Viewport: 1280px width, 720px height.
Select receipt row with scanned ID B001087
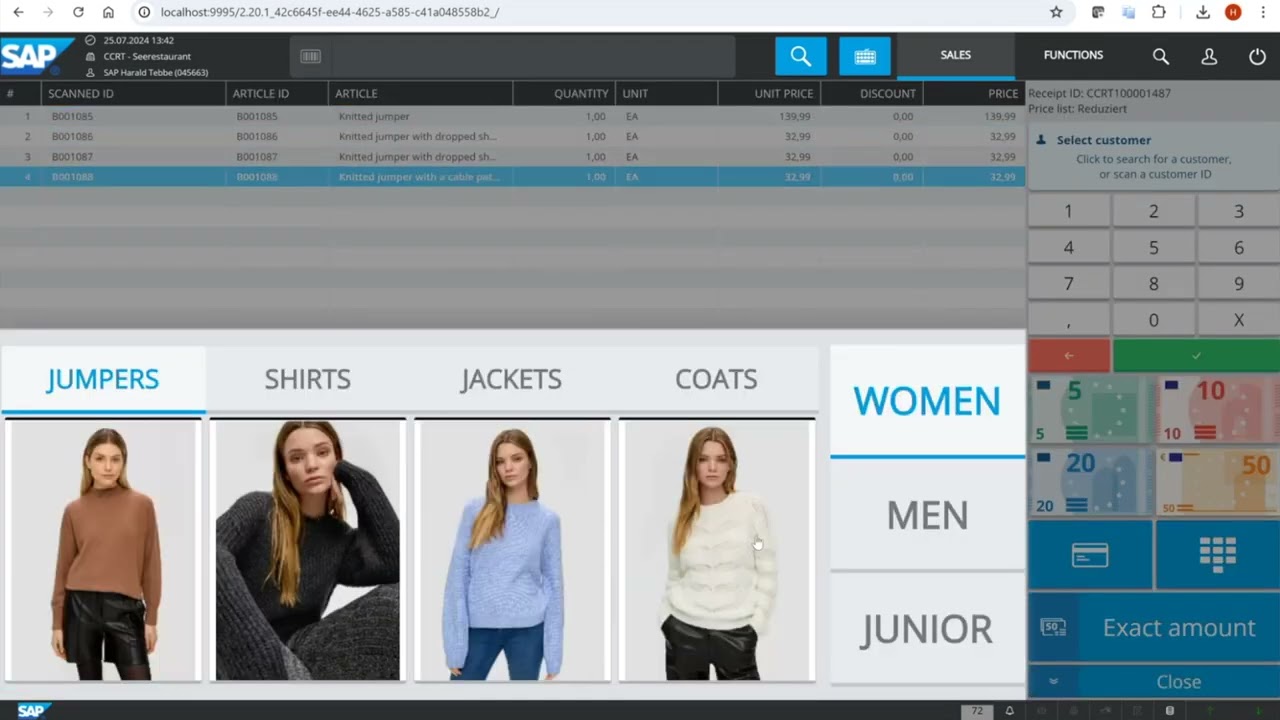coord(512,156)
